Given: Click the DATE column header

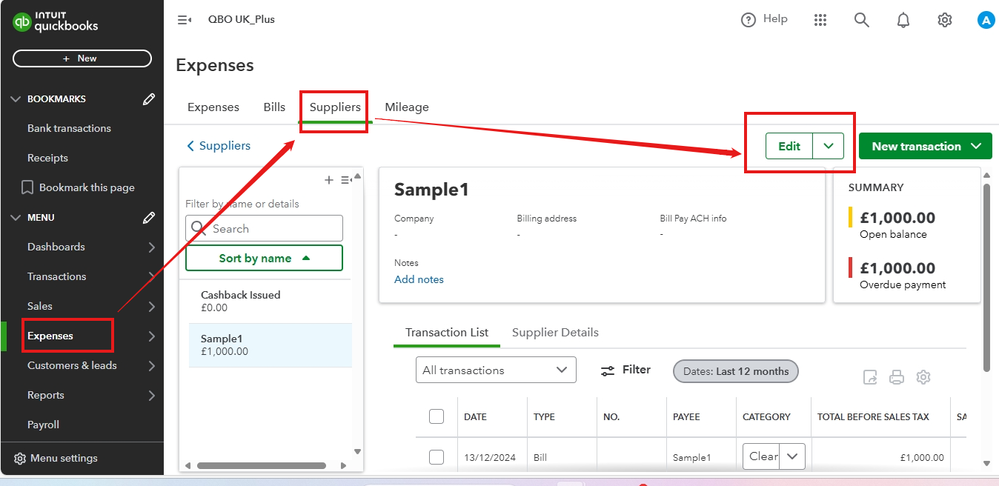Looking at the screenshot, I should [475, 417].
